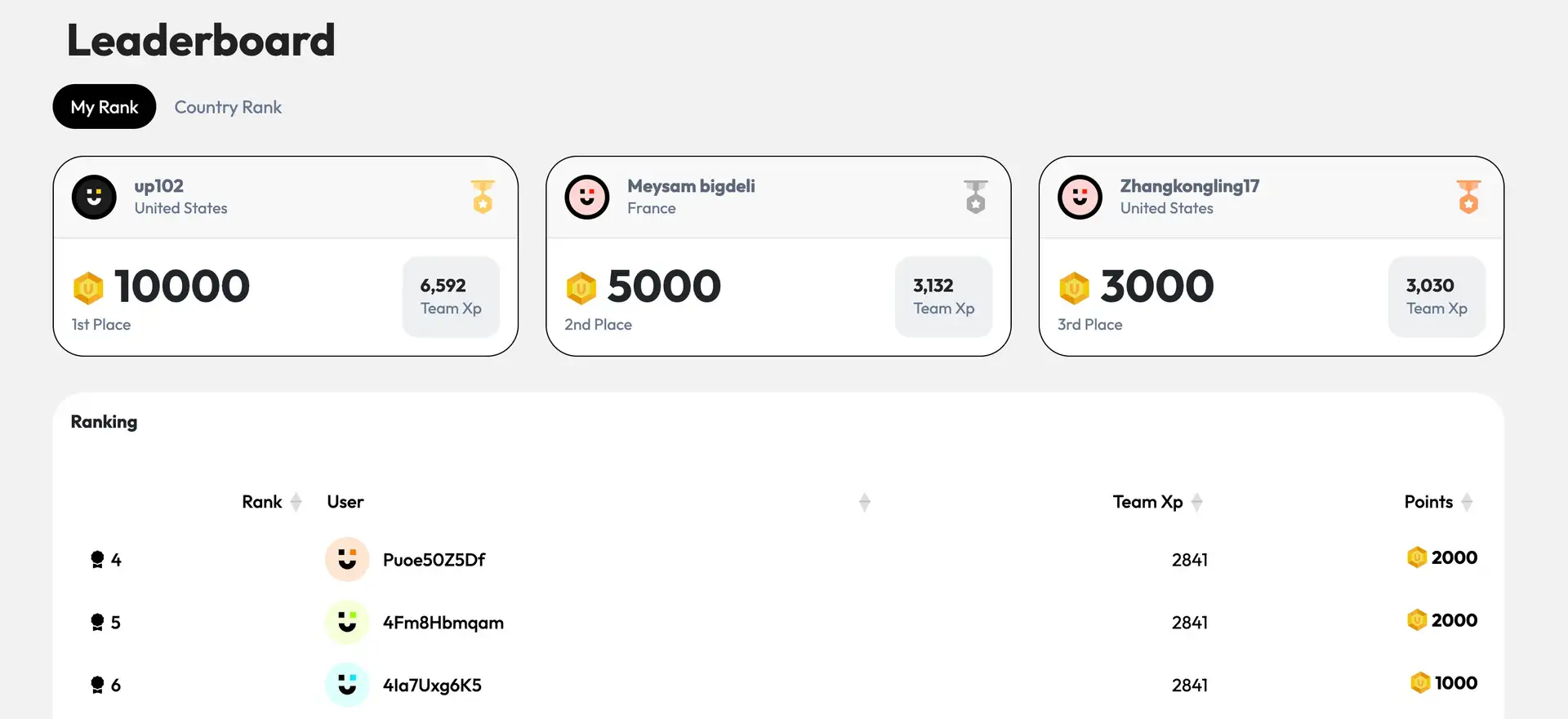Viewport: 1568px width, 719px height.
Task: Select the My Rank tab
Action: point(105,107)
